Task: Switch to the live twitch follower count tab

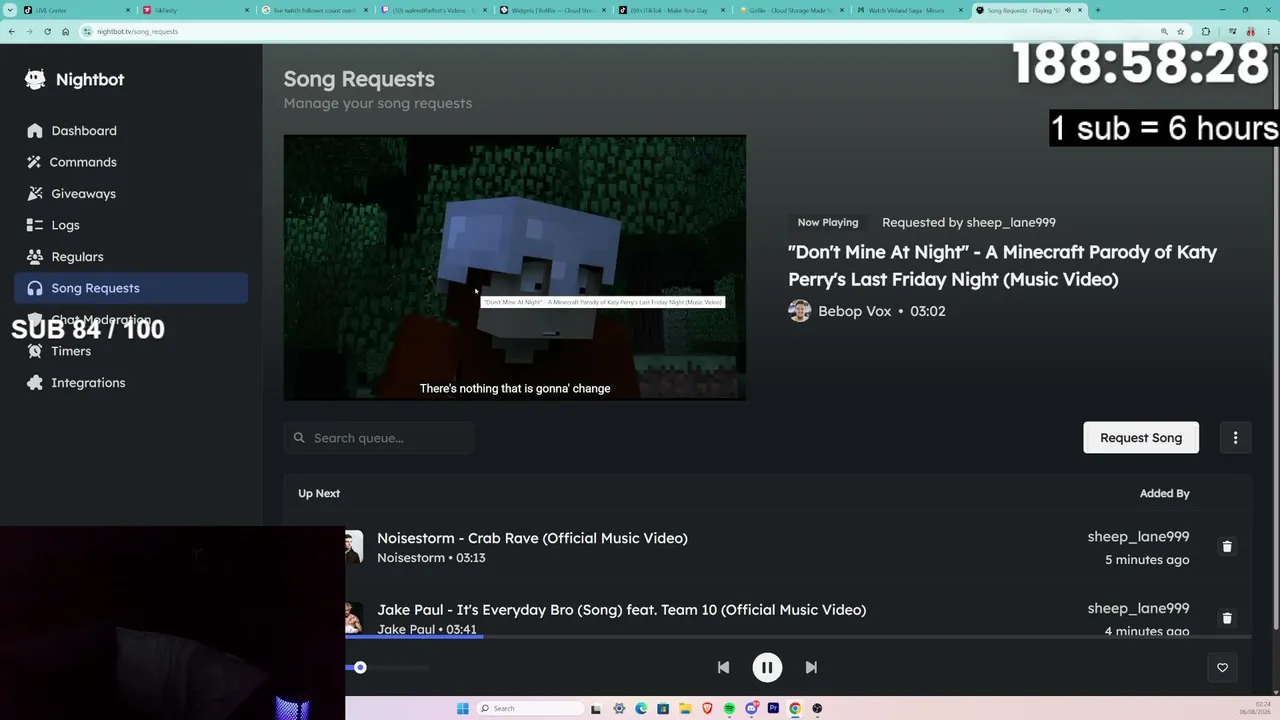Action: point(313,10)
